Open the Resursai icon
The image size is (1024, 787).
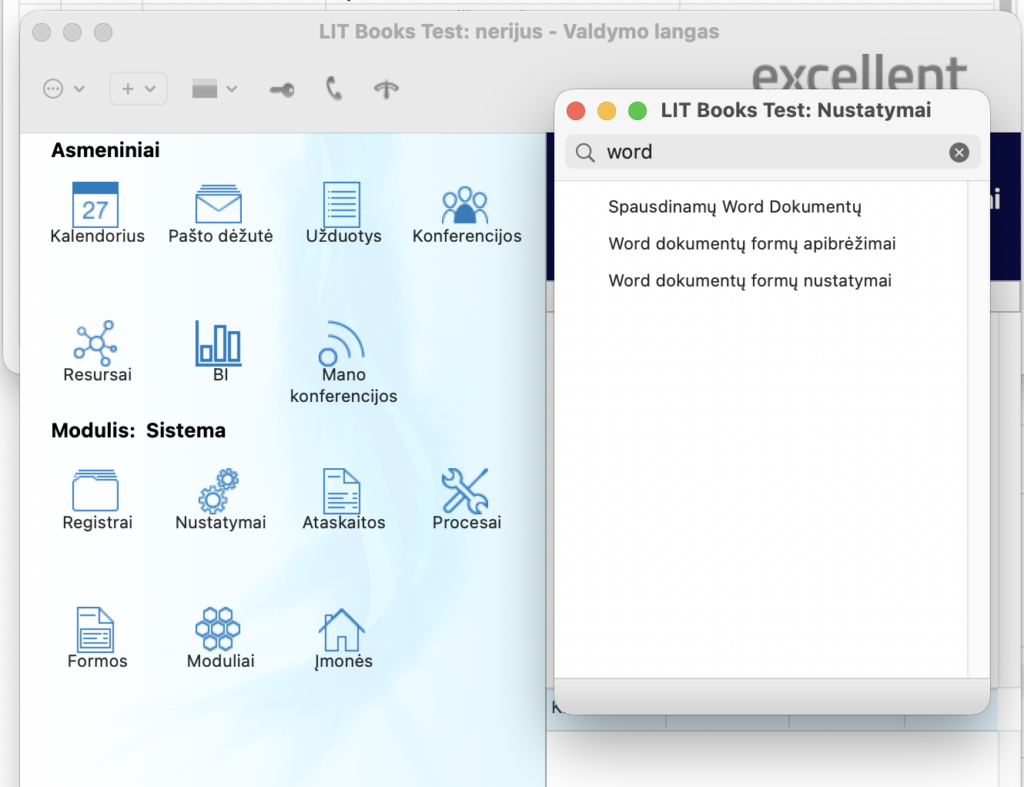[x=96, y=343]
